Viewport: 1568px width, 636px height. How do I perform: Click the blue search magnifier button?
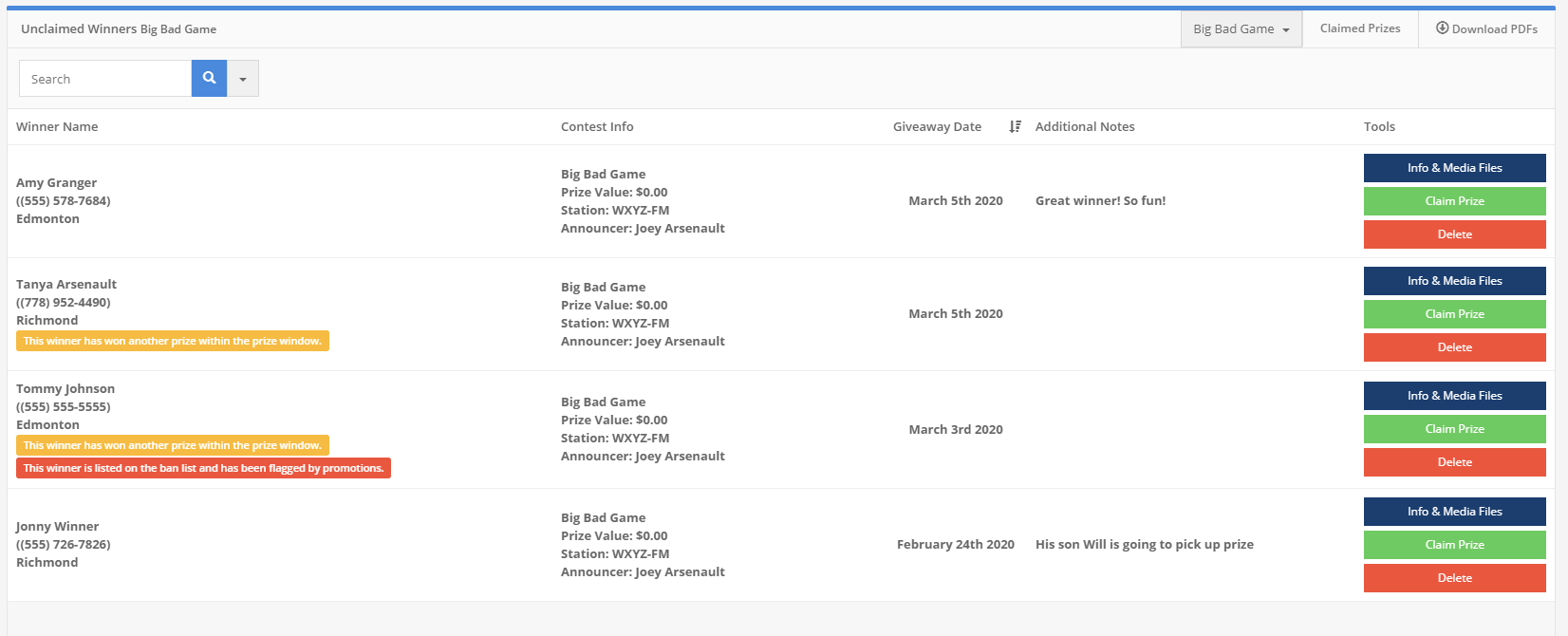(x=209, y=79)
